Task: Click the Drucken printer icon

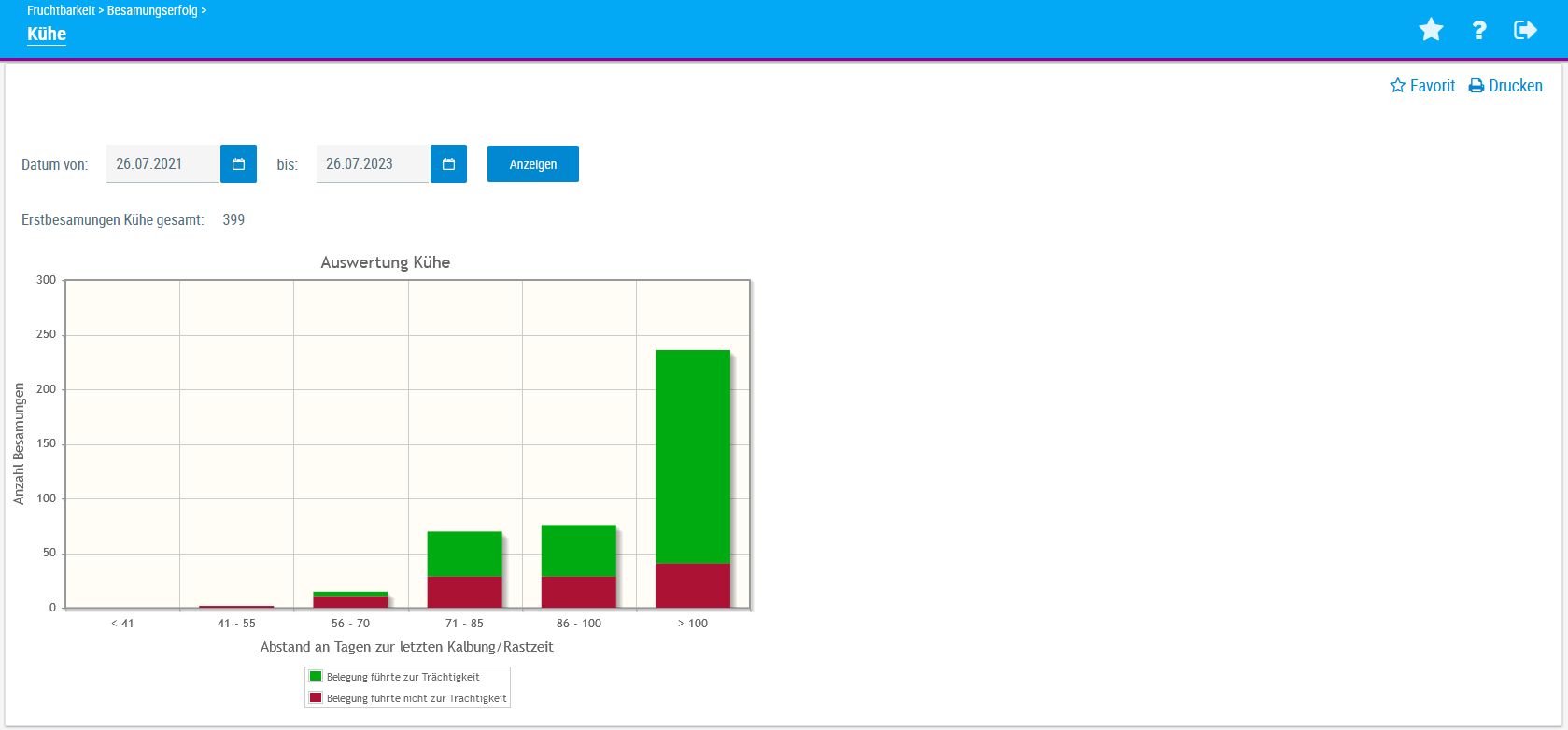Action: [x=1476, y=86]
